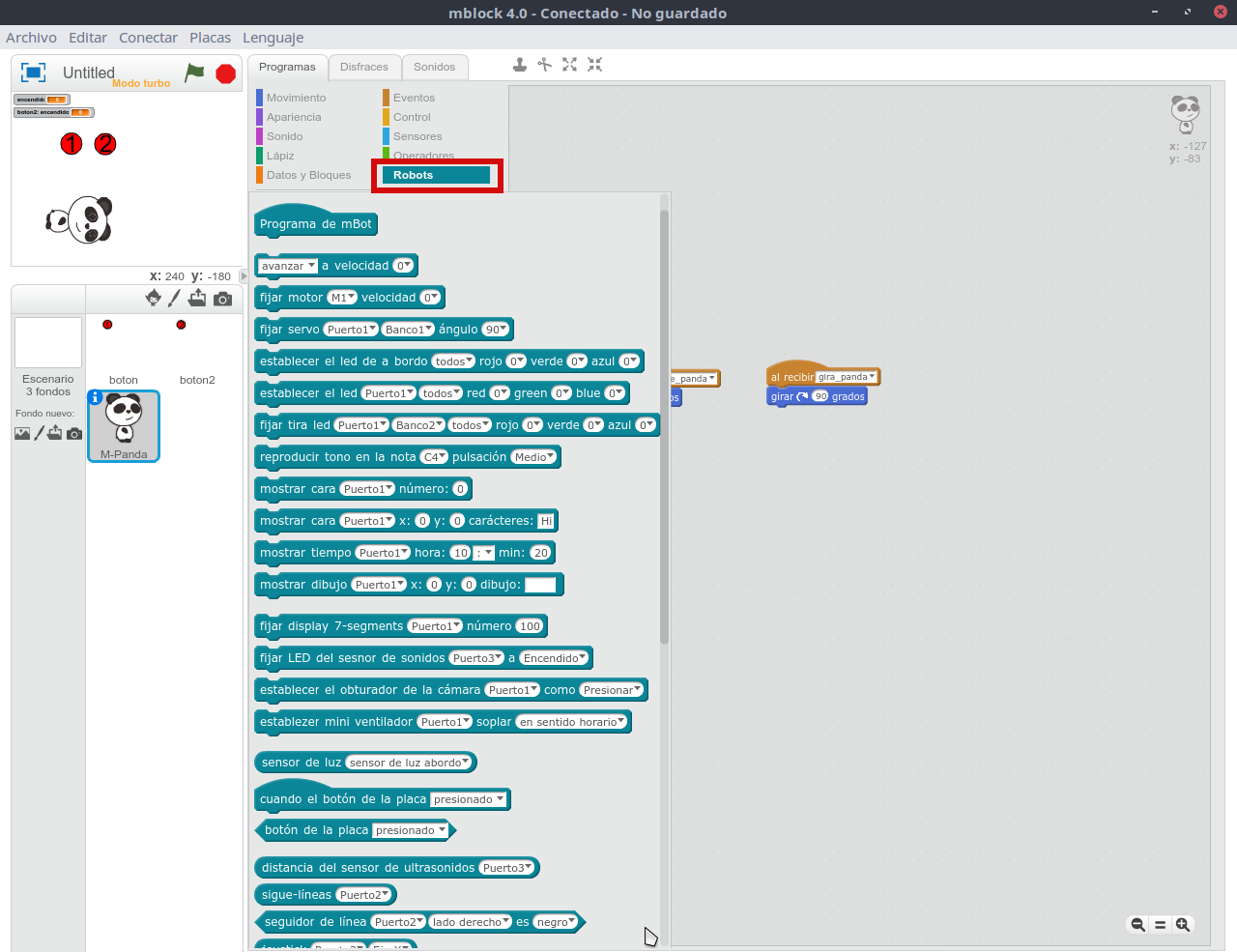Paint a new sprite with the brush icon
This screenshot has height=952, width=1237.
(175, 299)
